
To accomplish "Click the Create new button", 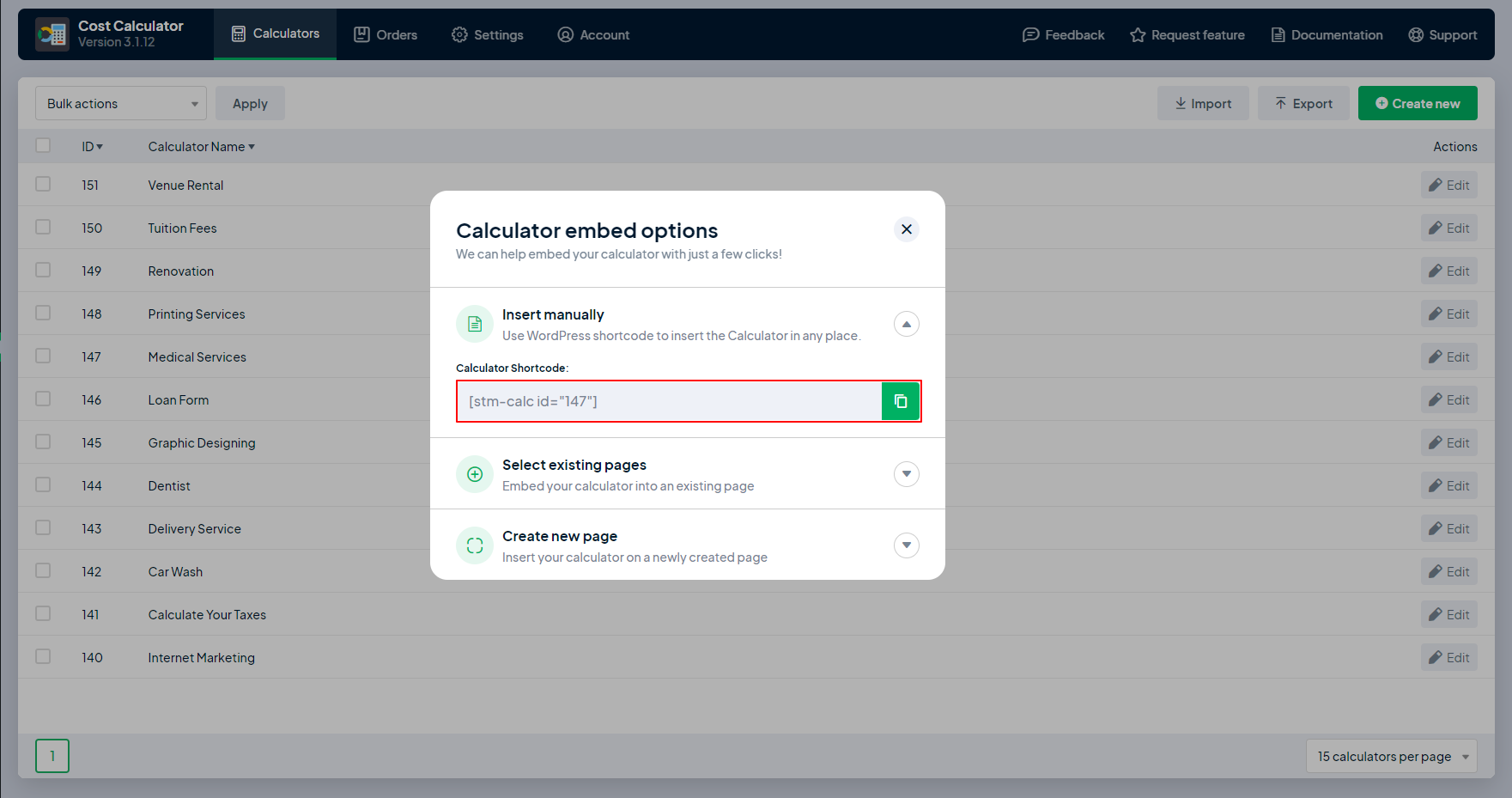I will (x=1417, y=103).
